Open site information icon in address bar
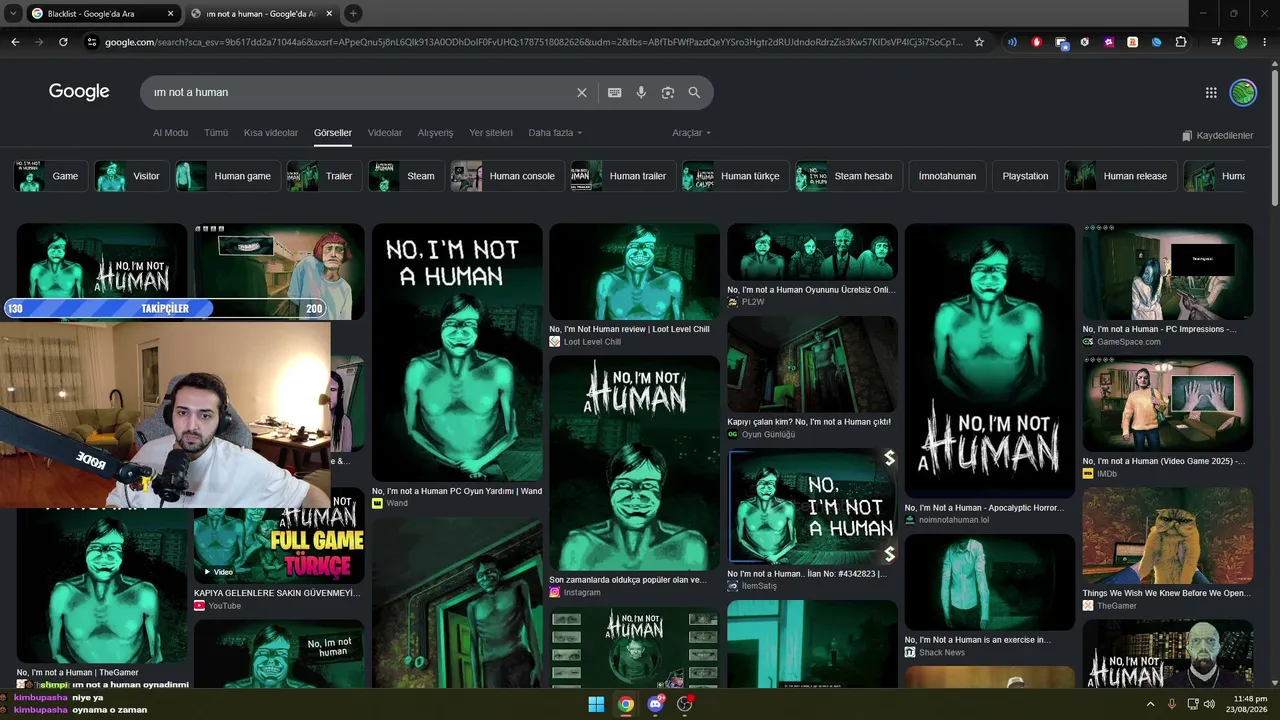Image resolution: width=1280 pixels, height=720 pixels. [92, 42]
